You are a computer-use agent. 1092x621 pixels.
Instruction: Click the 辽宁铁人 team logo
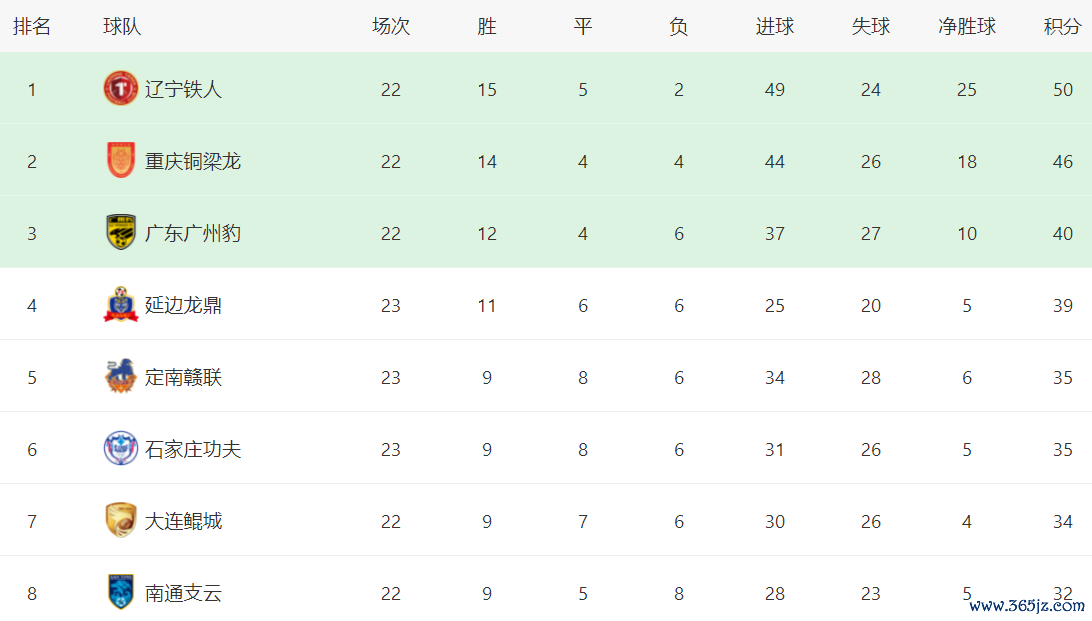(121, 89)
